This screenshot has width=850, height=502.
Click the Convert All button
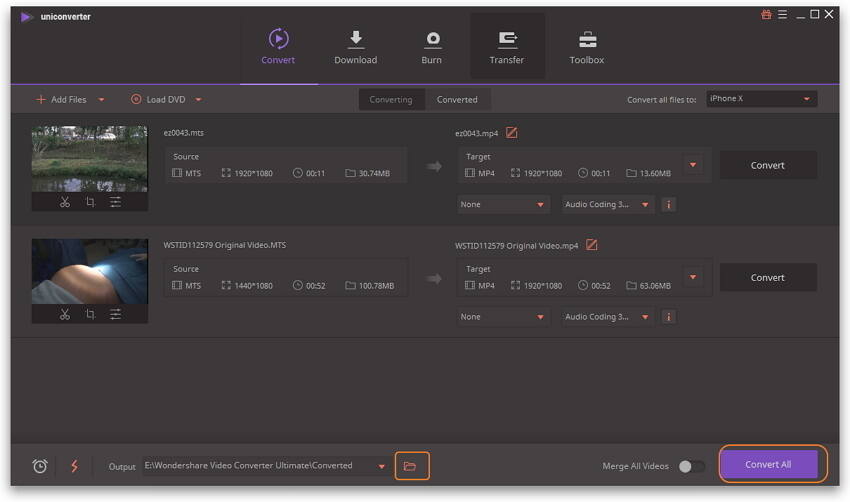pos(768,465)
